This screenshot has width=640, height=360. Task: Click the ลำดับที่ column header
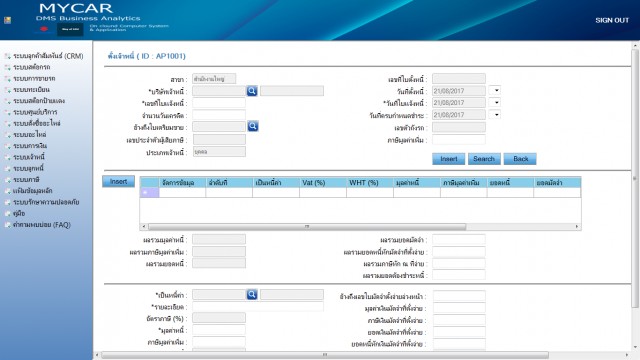click(229, 182)
